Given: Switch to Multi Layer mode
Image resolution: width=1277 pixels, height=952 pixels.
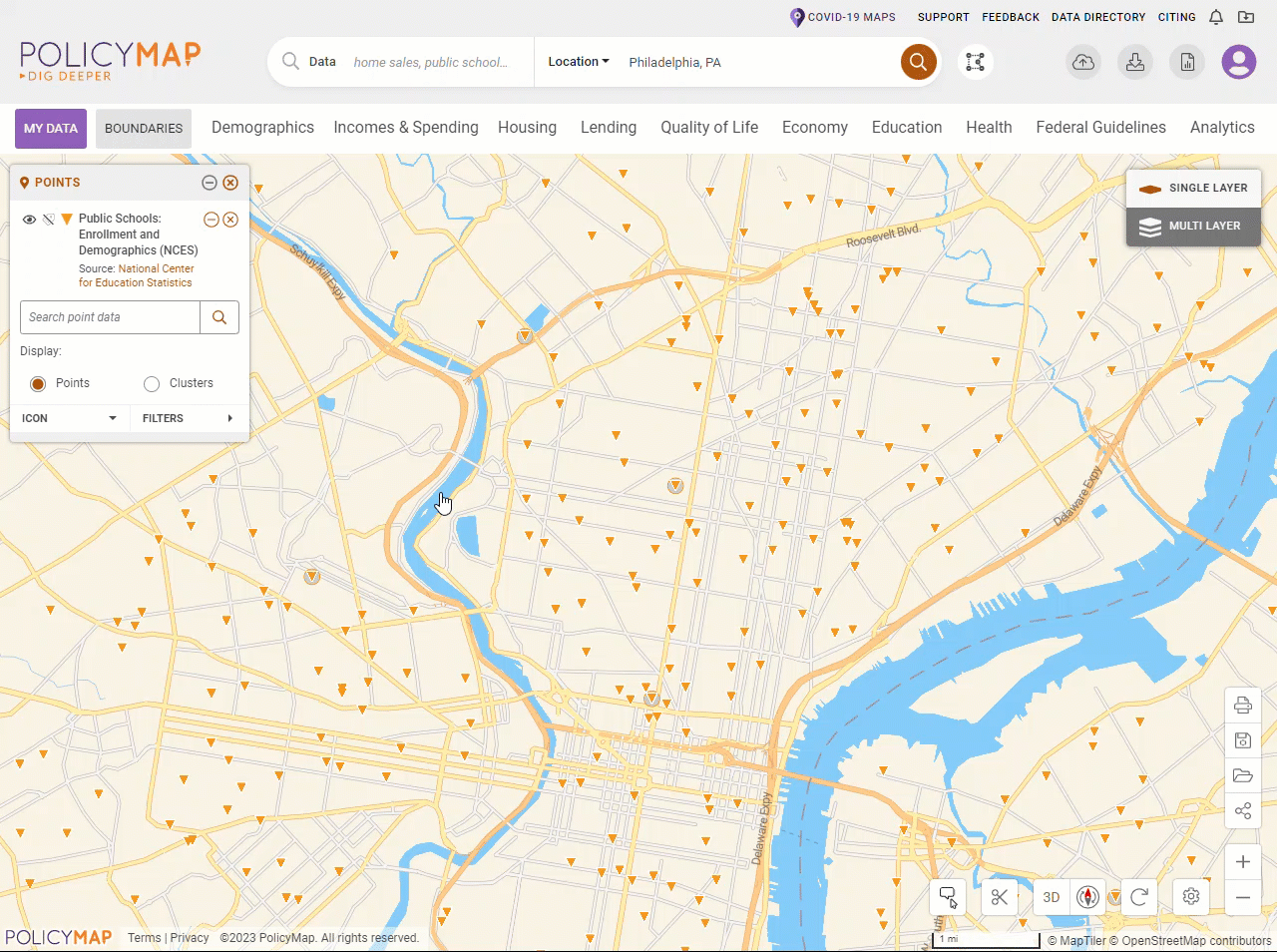Looking at the screenshot, I should click(x=1193, y=226).
